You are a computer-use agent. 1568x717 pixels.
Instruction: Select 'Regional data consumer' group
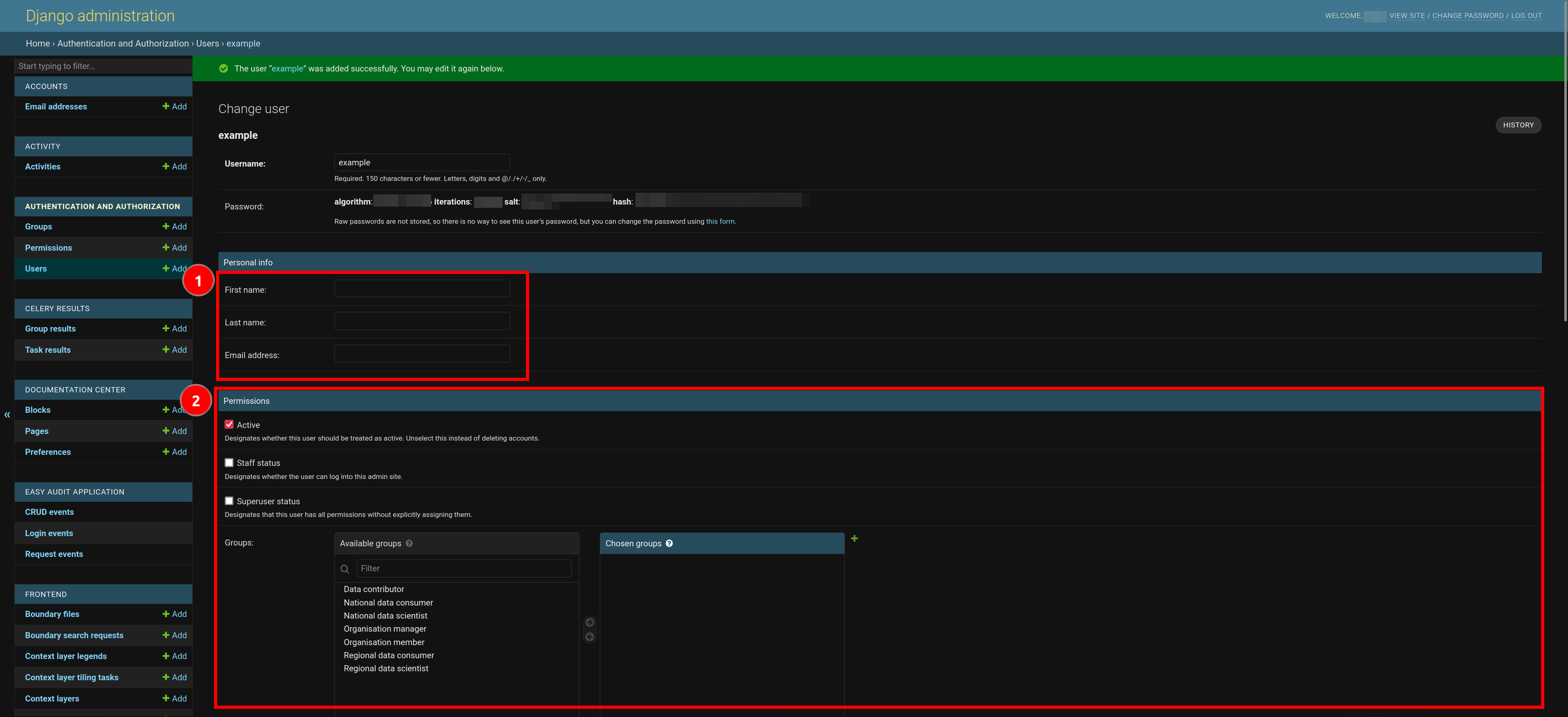coord(389,655)
